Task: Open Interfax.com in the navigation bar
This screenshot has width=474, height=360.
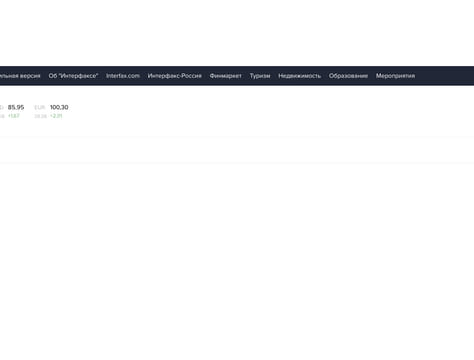Action: 123,76
